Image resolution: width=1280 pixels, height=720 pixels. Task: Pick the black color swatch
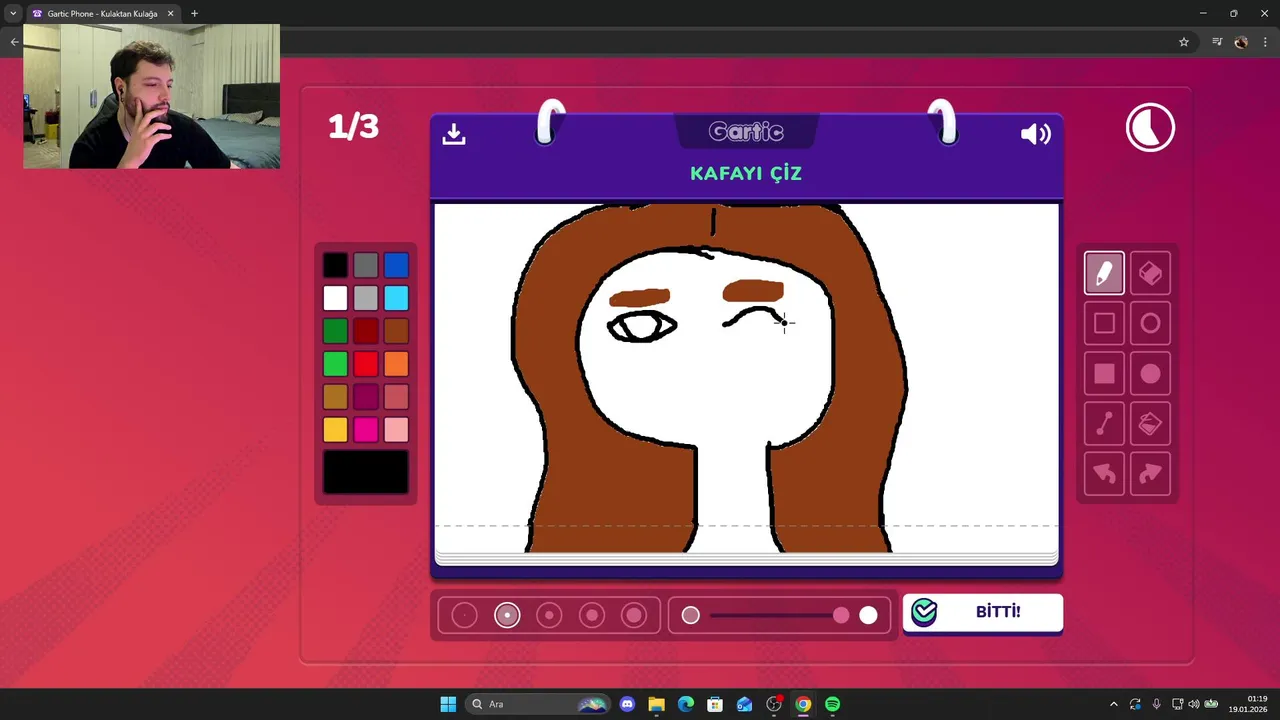click(x=335, y=265)
